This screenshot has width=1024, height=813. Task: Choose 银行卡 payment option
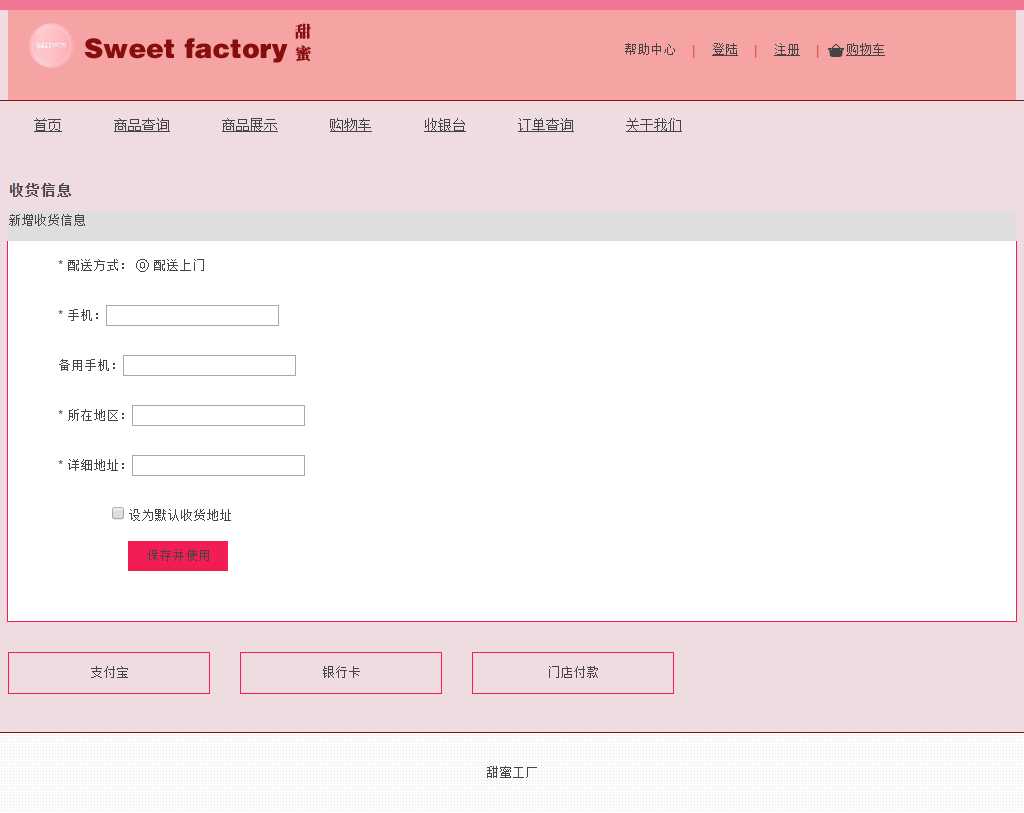click(341, 673)
